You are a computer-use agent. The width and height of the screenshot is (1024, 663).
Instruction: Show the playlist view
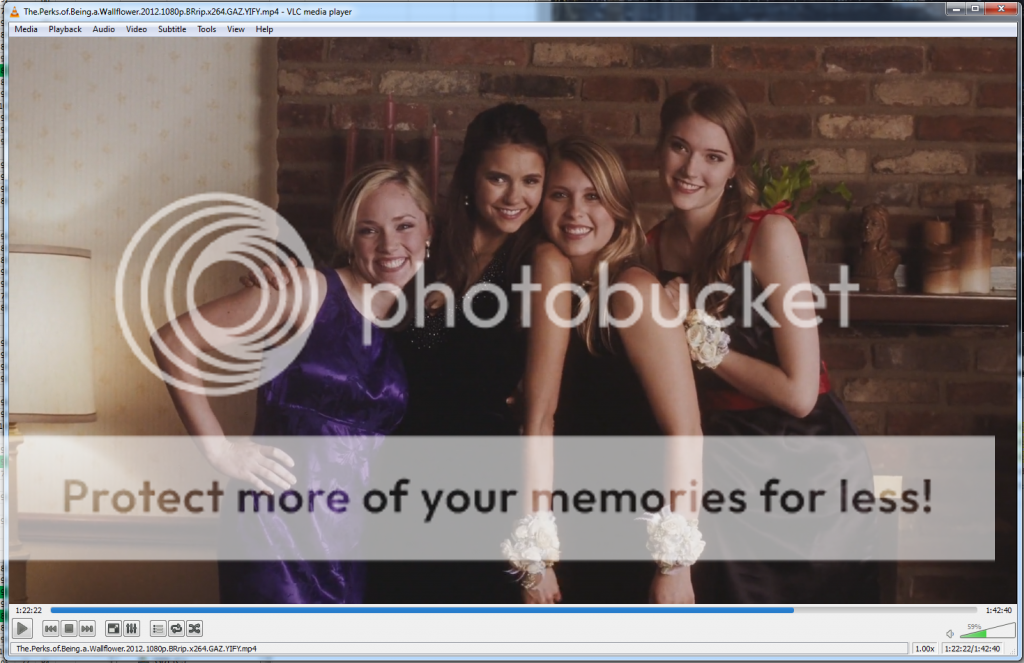pos(157,628)
